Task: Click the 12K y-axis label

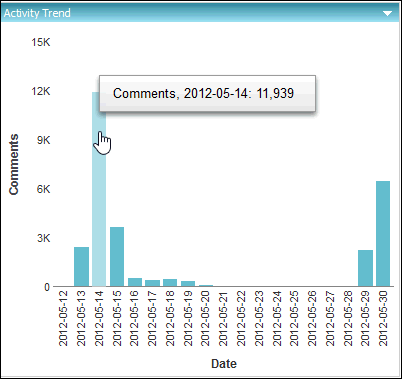Action: (41, 91)
